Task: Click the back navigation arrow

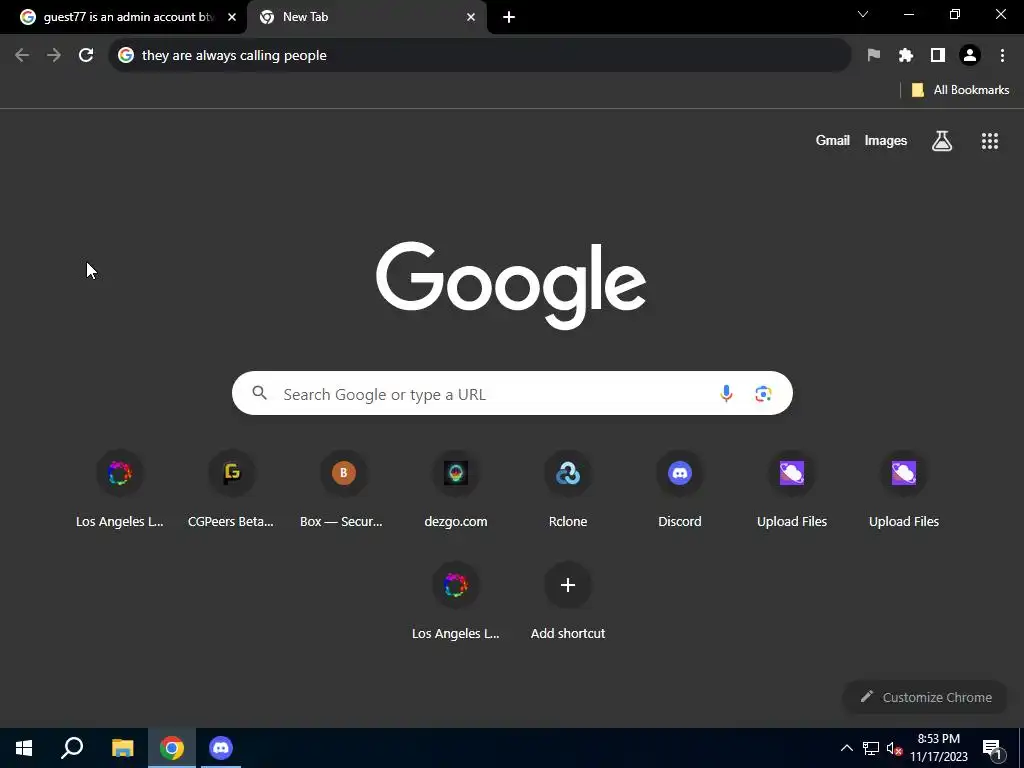Action: 22,56
